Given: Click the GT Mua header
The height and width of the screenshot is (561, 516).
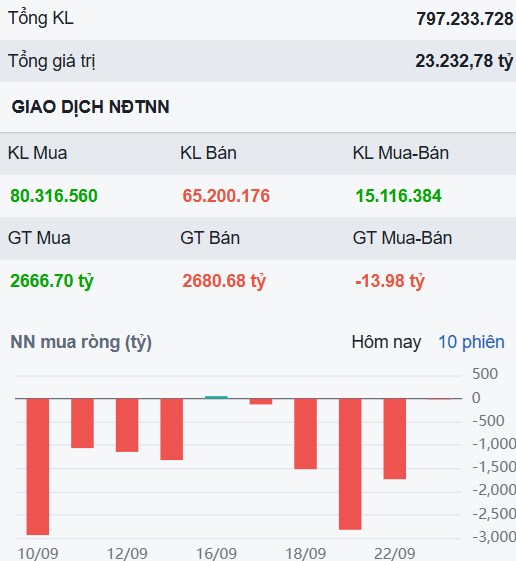Looking at the screenshot, I should [x=39, y=238].
